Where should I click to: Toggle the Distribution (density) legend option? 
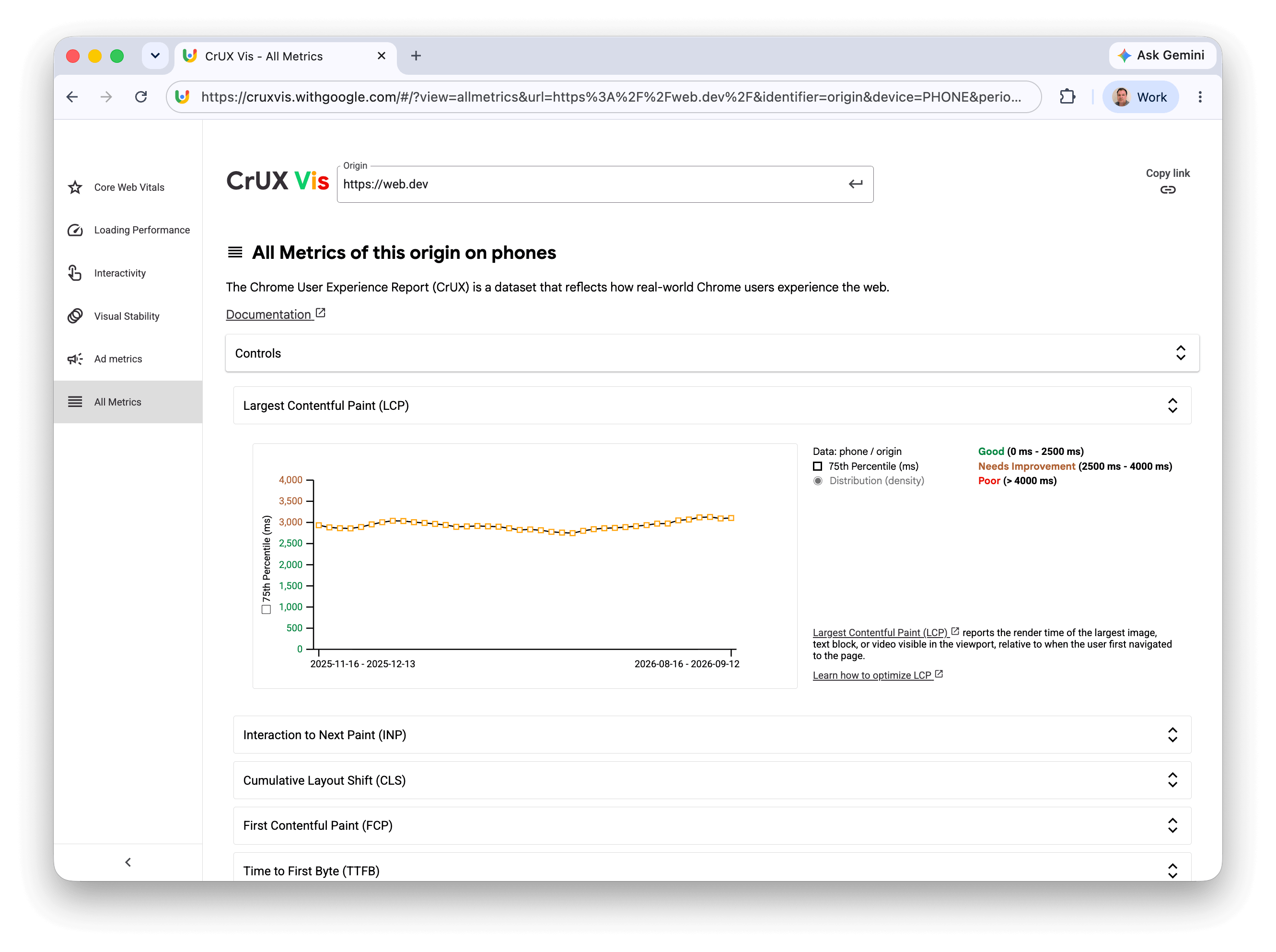[x=818, y=481]
